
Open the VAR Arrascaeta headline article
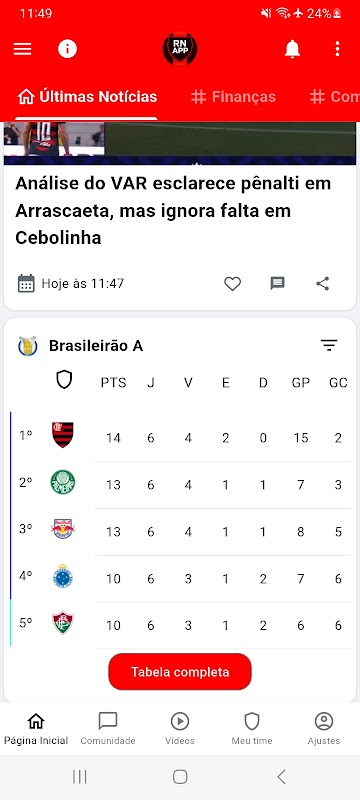pos(173,210)
